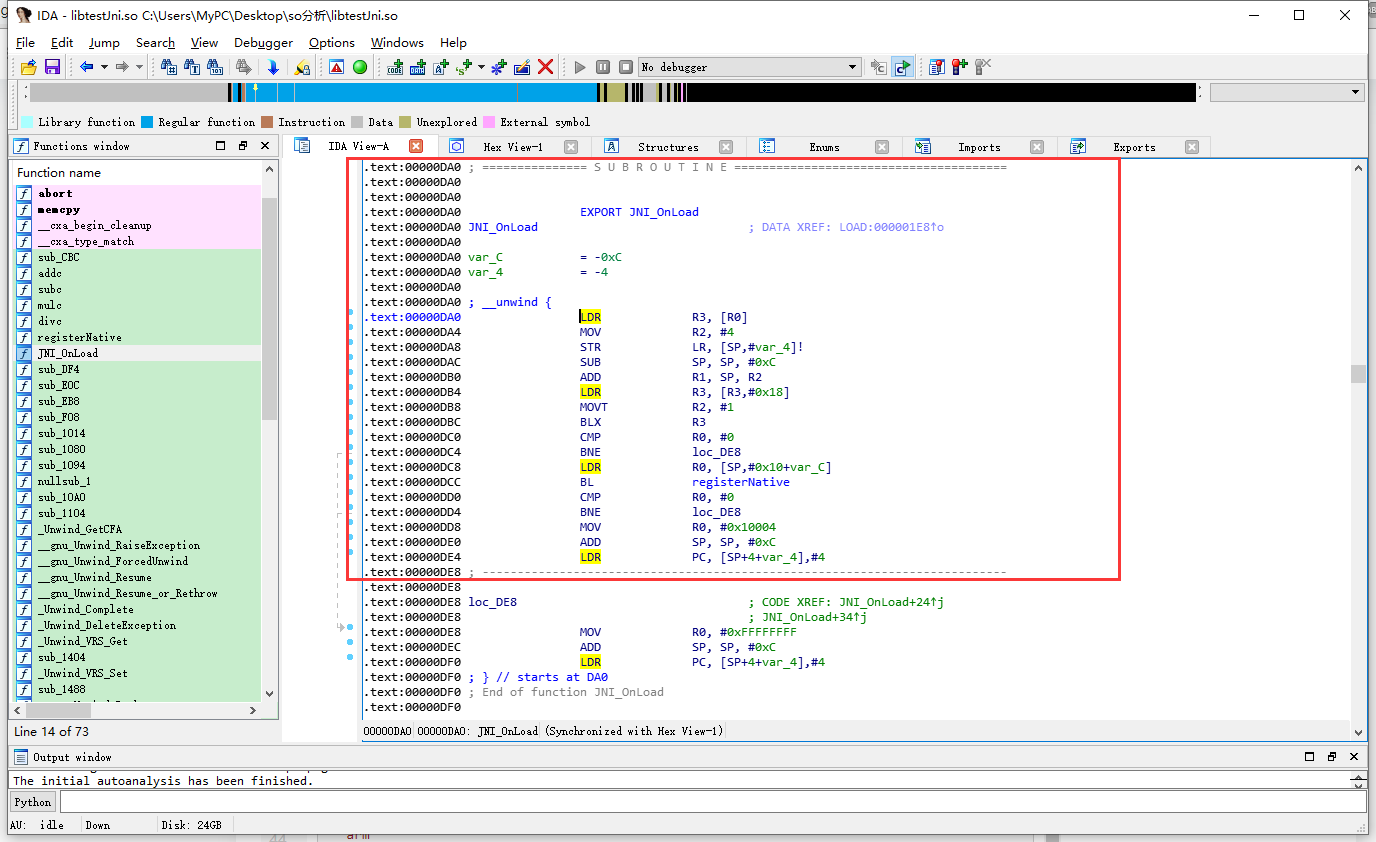1376x842 pixels.
Task: Click the string-style 's' plus icon
Action: (464, 67)
